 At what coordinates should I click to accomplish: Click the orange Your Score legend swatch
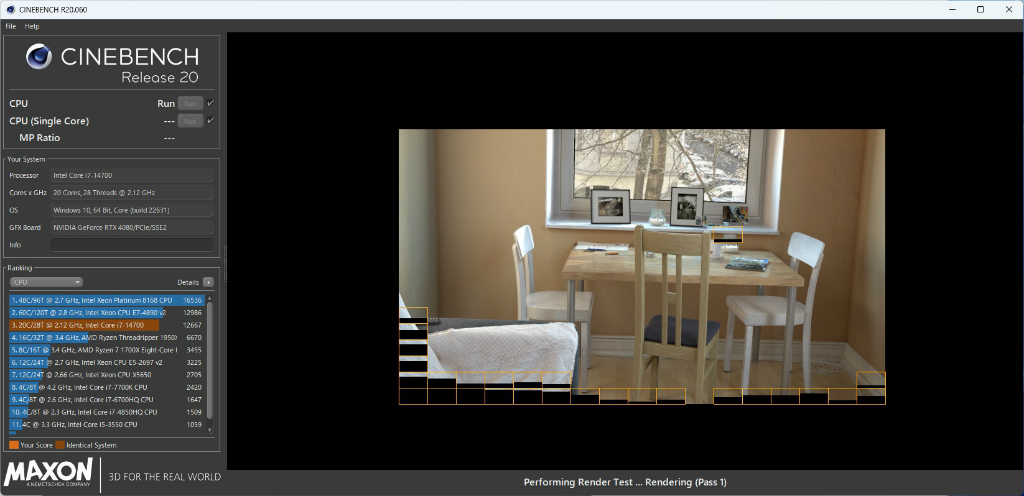click(x=14, y=445)
